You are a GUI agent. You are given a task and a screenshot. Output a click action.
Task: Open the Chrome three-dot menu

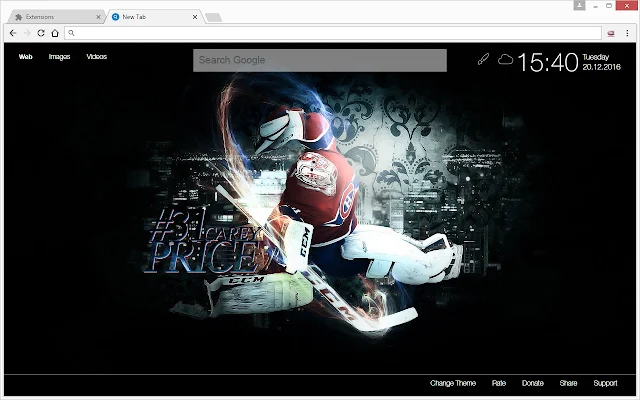pos(627,33)
